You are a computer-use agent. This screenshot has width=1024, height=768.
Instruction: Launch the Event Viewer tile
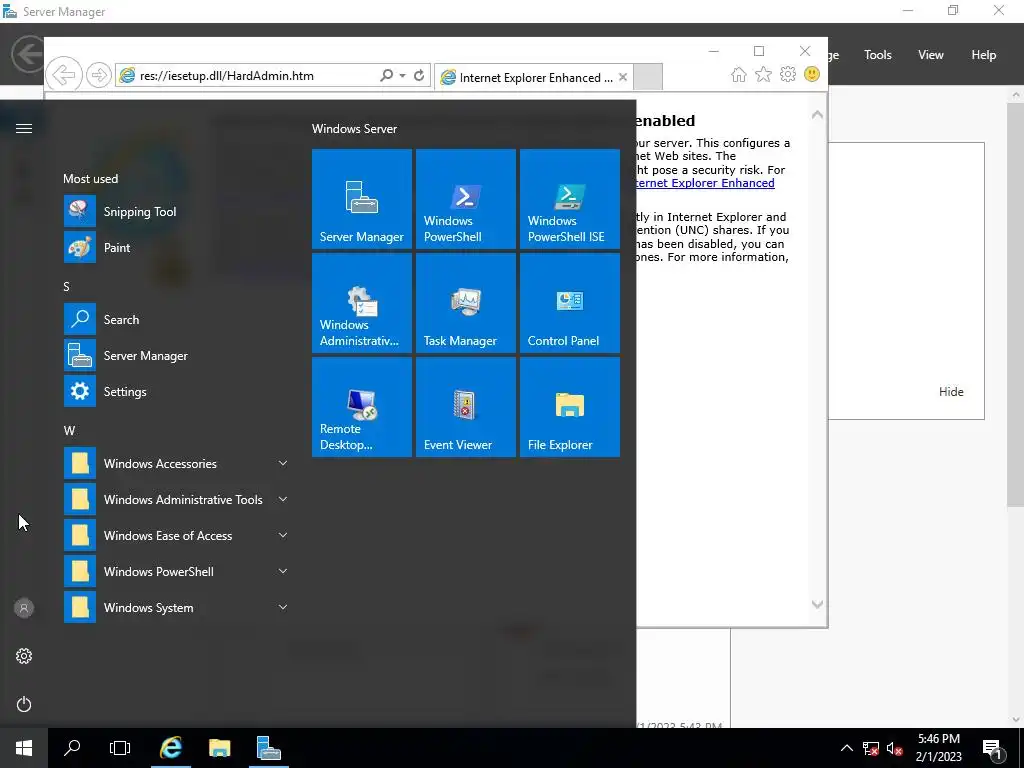click(x=466, y=407)
